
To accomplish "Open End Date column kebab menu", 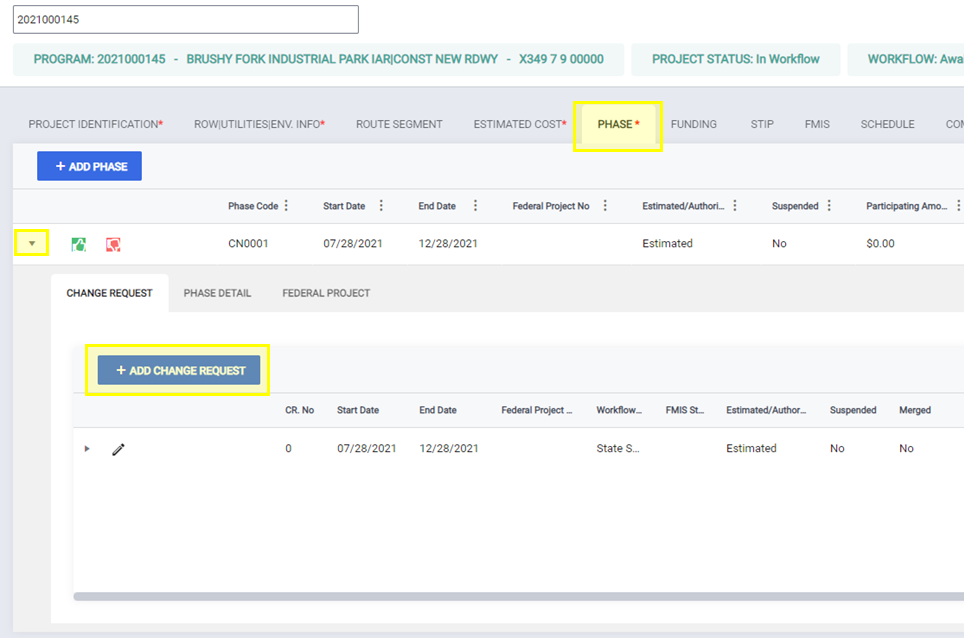I will 475,206.
